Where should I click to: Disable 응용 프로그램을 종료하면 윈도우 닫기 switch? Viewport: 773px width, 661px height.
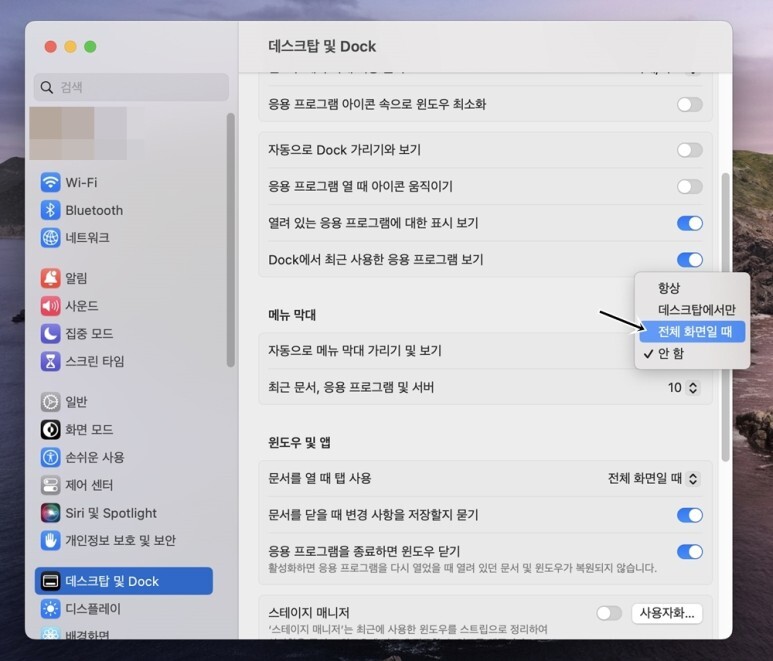pyautogui.click(x=690, y=552)
